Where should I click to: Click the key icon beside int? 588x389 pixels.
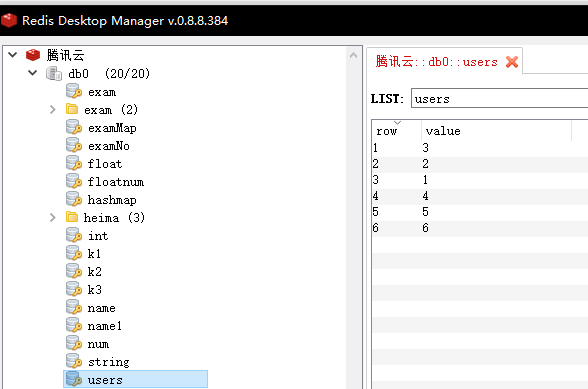pyautogui.click(x=74, y=235)
